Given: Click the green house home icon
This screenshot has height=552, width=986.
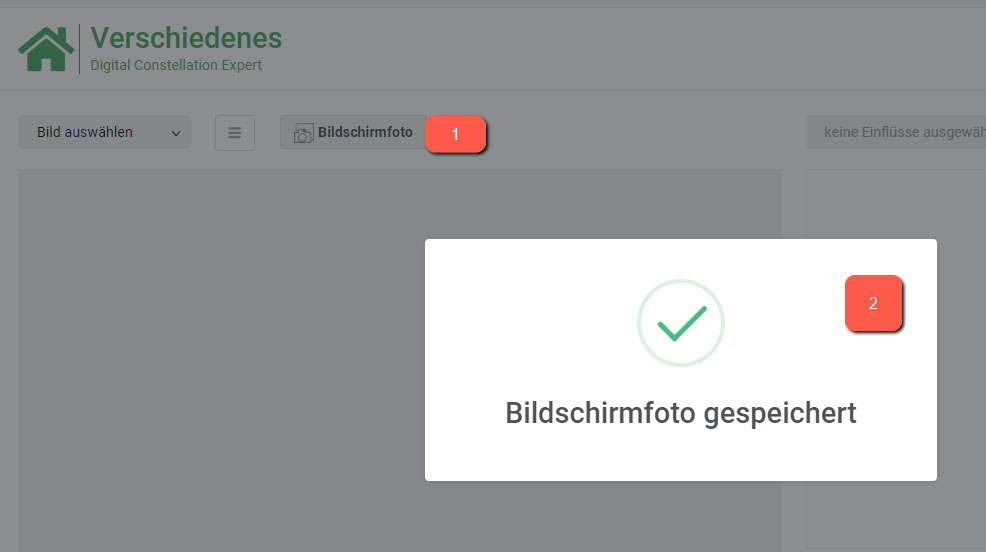Looking at the screenshot, I should click(x=46, y=49).
